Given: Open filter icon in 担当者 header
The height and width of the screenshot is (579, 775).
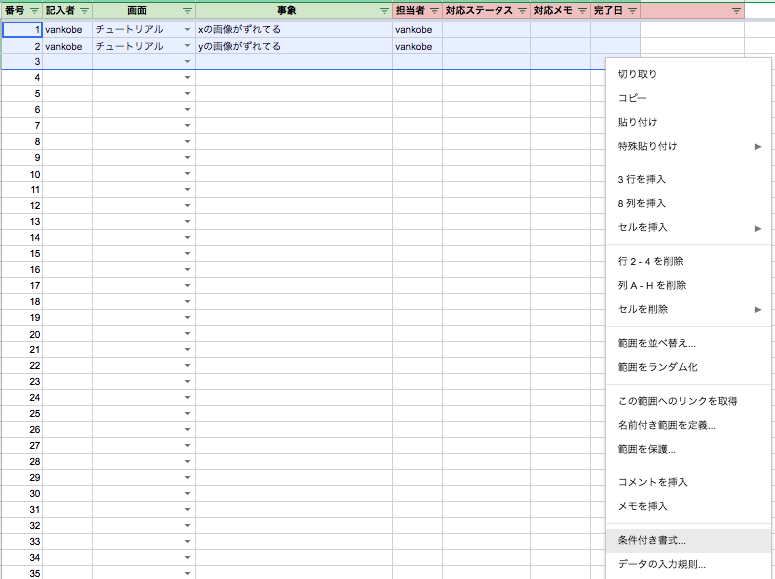Looking at the screenshot, I should pos(434,11).
